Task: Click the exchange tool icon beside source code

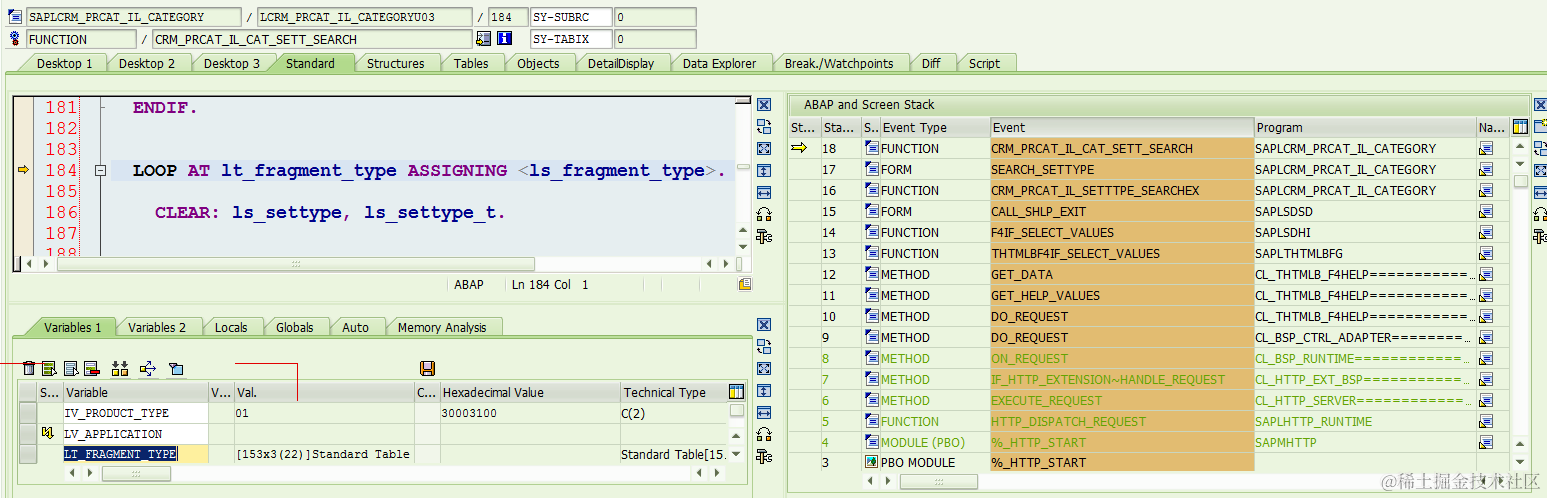Action: tap(764, 126)
